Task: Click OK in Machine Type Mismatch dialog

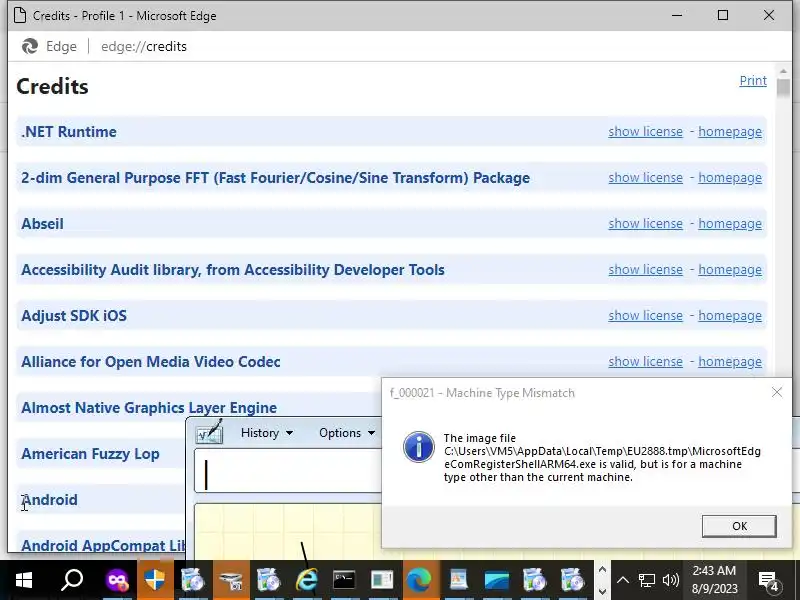Action: click(739, 526)
